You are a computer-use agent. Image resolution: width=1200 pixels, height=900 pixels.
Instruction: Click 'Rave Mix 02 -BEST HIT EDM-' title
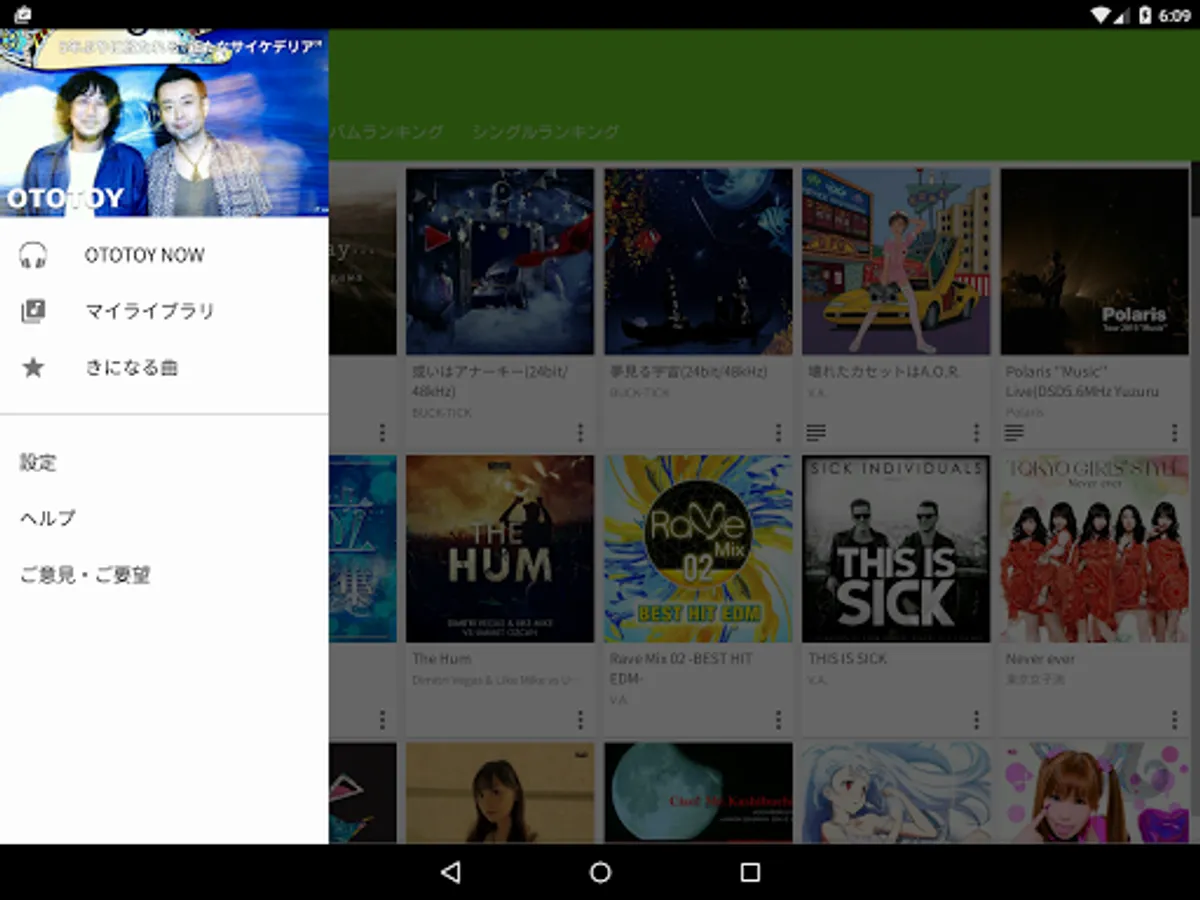(681, 668)
